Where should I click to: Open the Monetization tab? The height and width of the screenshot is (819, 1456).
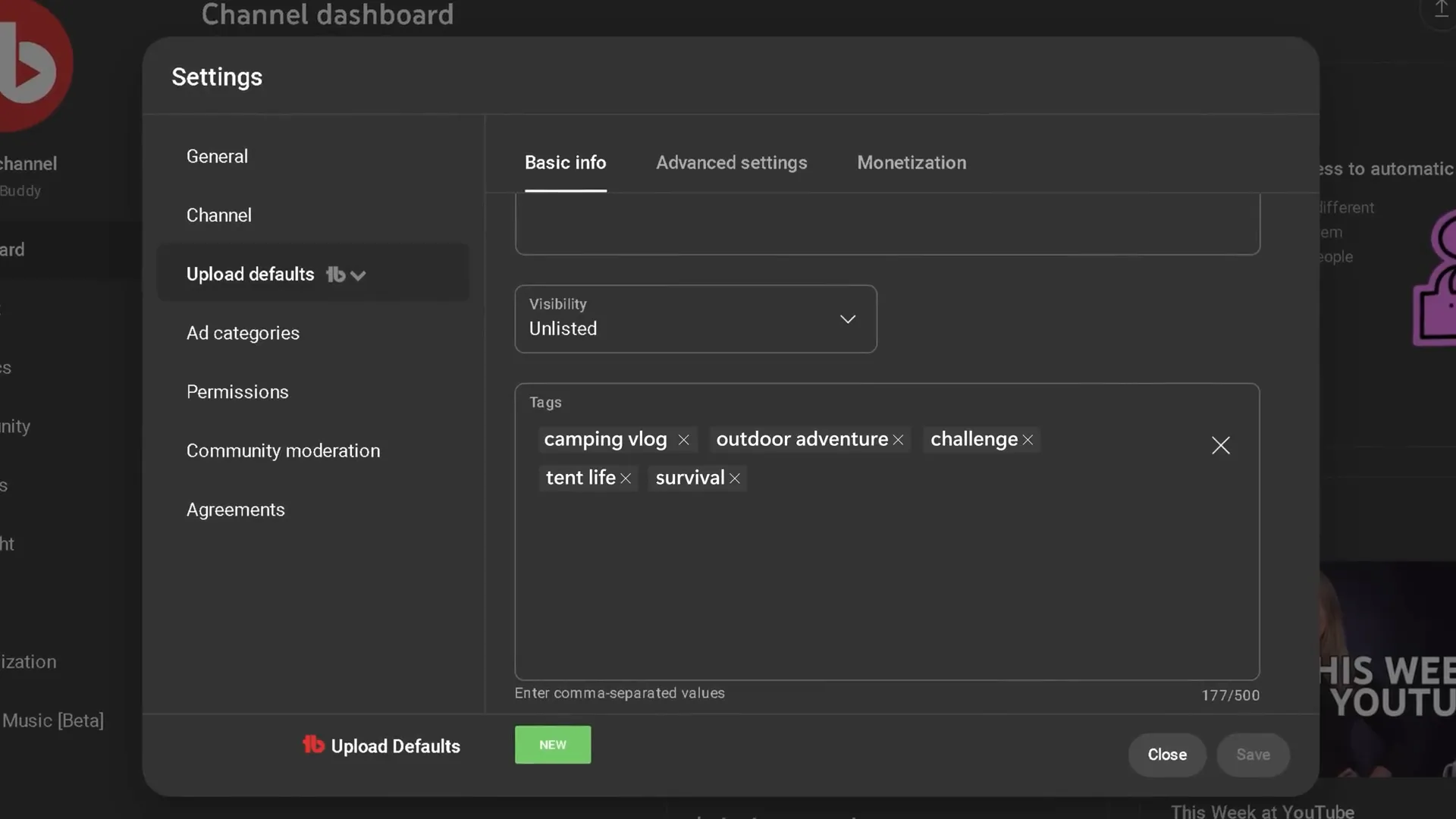[911, 162]
